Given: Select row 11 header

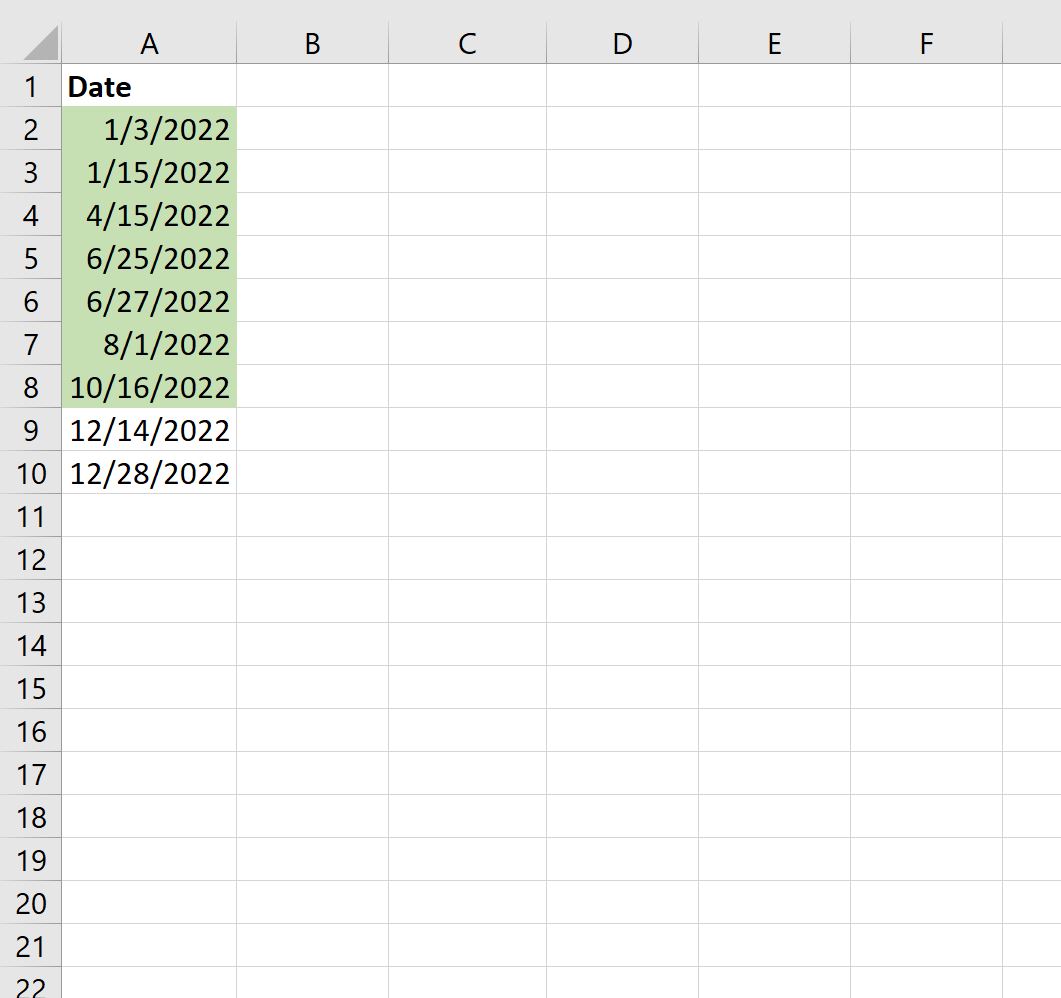Looking at the screenshot, I should pyautogui.click(x=30, y=516).
